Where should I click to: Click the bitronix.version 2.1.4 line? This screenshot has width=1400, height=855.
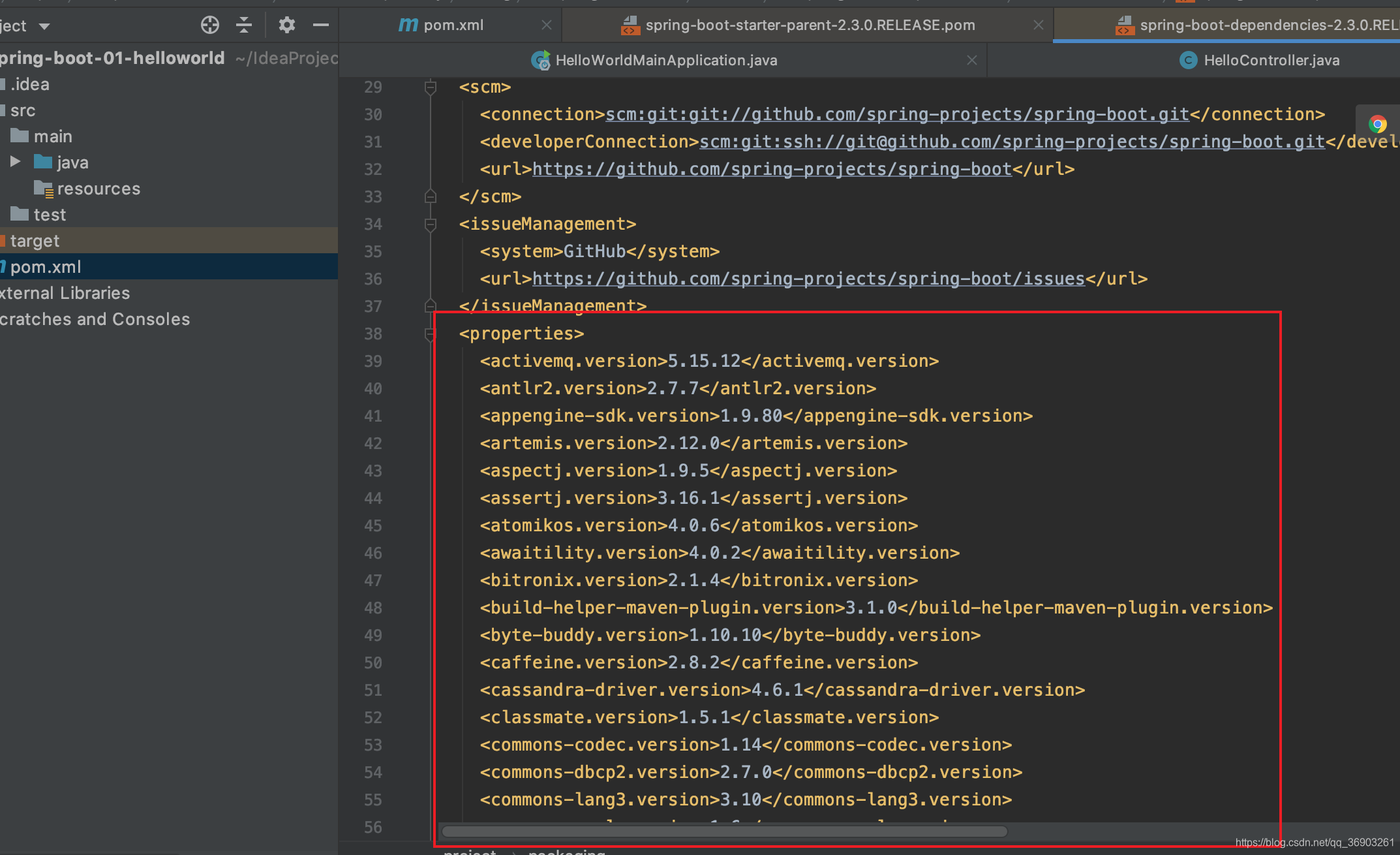click(x=699, y=580)
